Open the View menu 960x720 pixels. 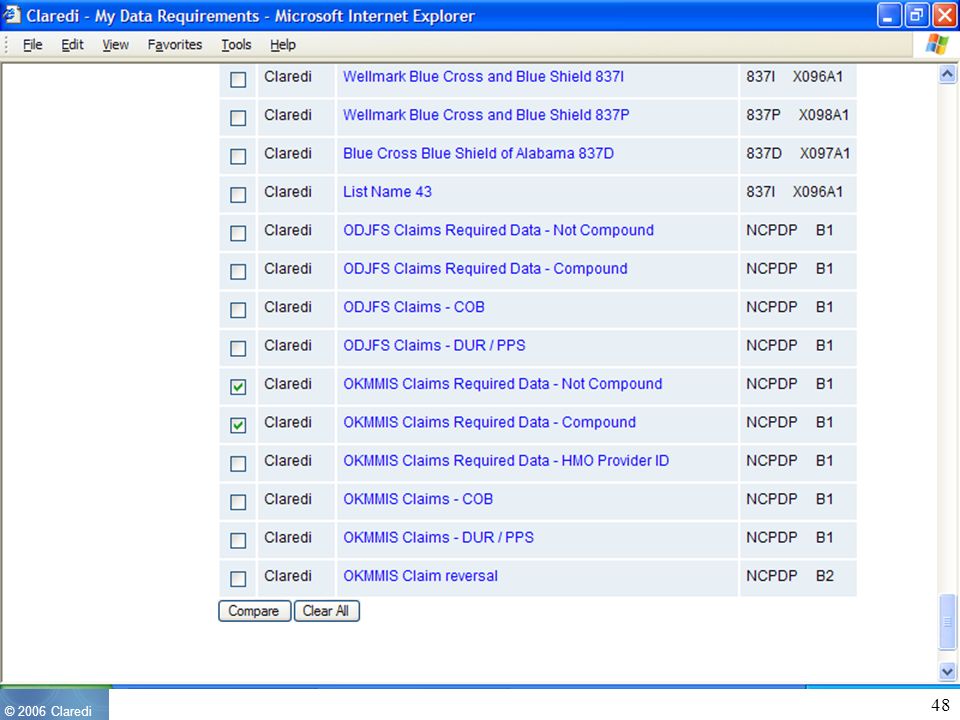click(115, 45)
